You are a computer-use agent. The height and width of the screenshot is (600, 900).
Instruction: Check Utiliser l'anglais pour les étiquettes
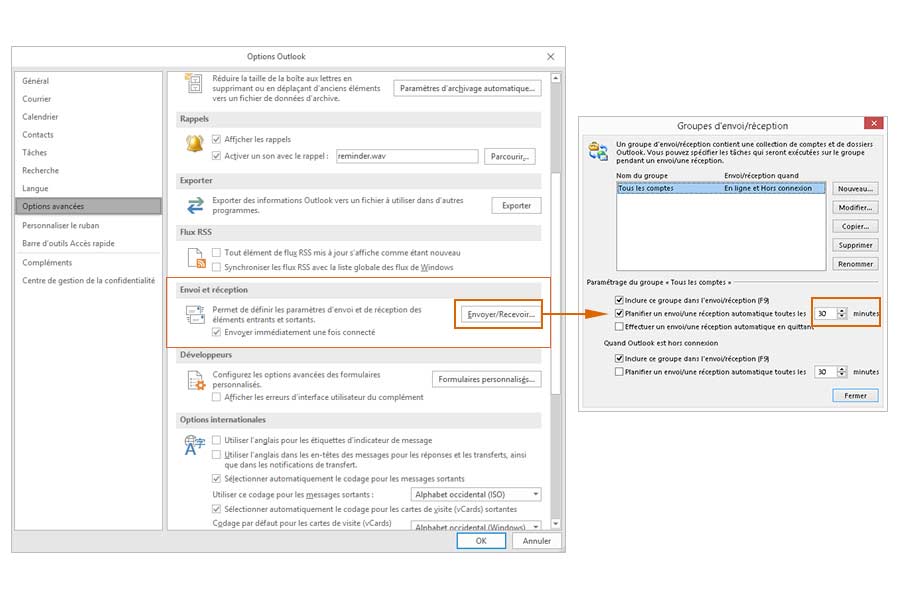(x=216, y=440)
